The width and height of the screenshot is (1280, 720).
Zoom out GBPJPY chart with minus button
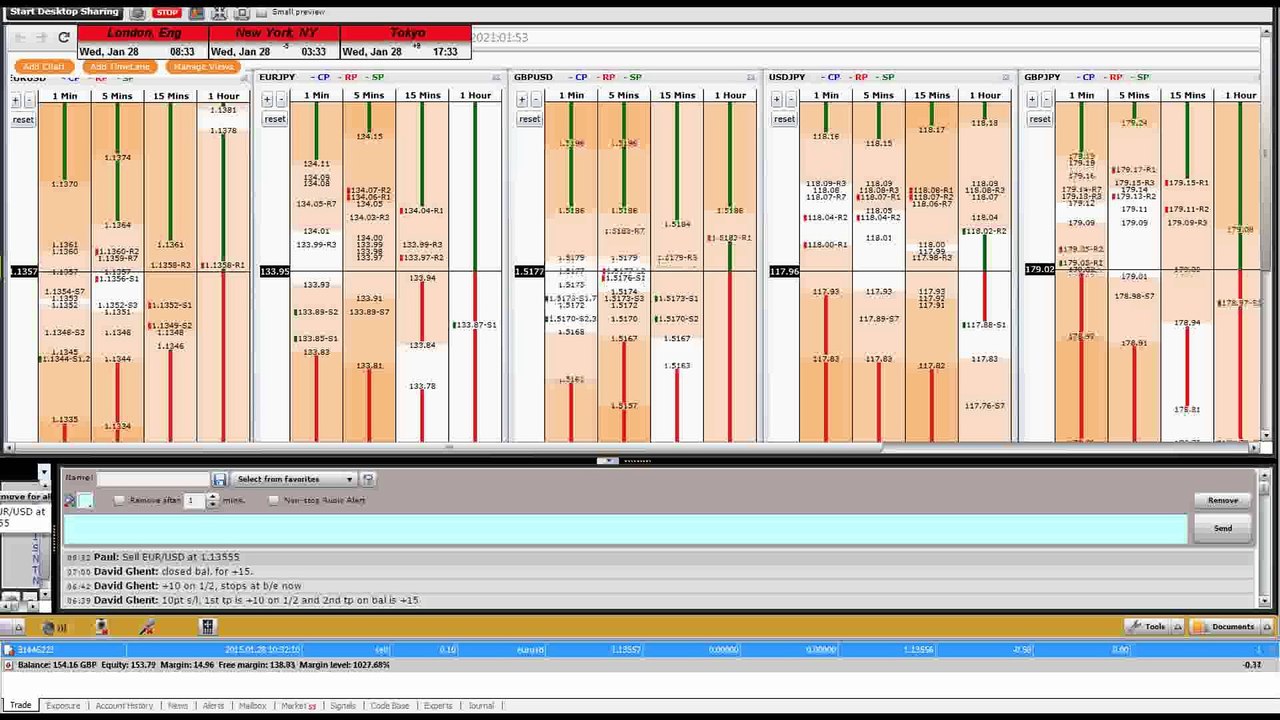(1047, 99)
